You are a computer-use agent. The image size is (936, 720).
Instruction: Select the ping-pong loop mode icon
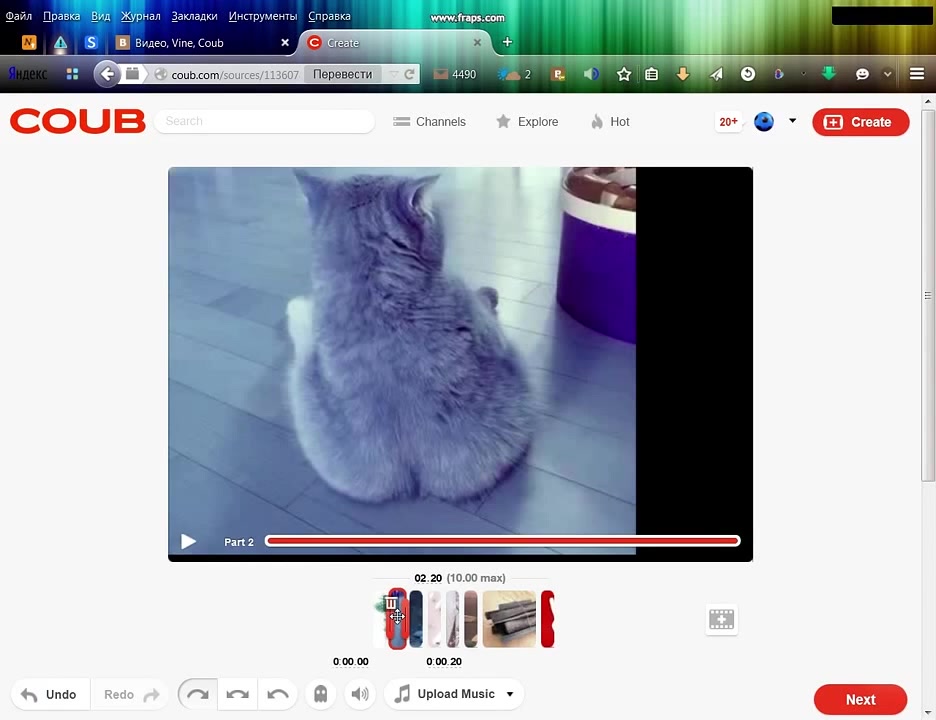click(238, 694)
